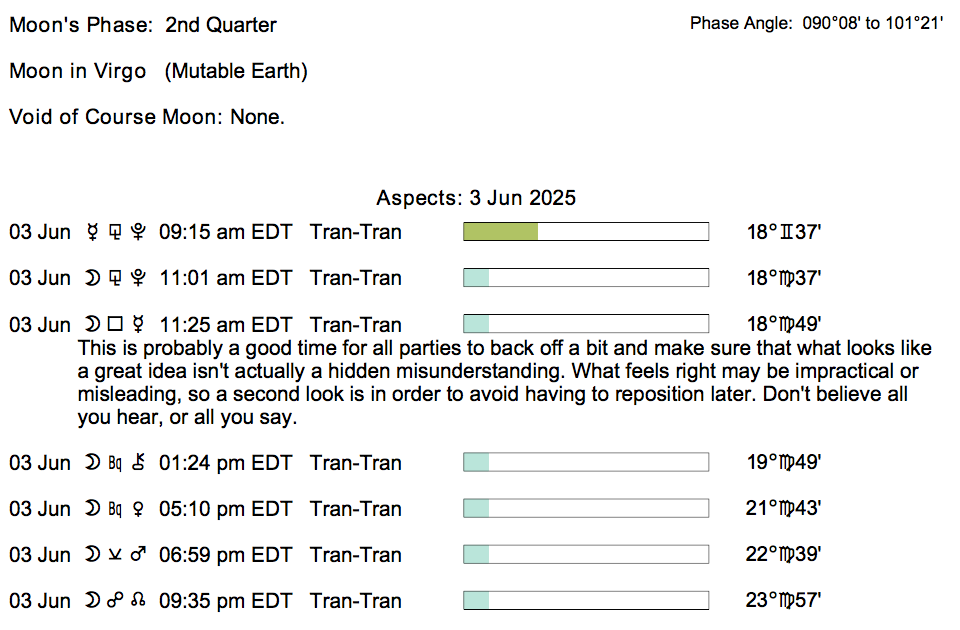Screen dimensions: 960x630
Task: Click the Mars glyph in the 06:59 pm row
Action: point(139,555)
